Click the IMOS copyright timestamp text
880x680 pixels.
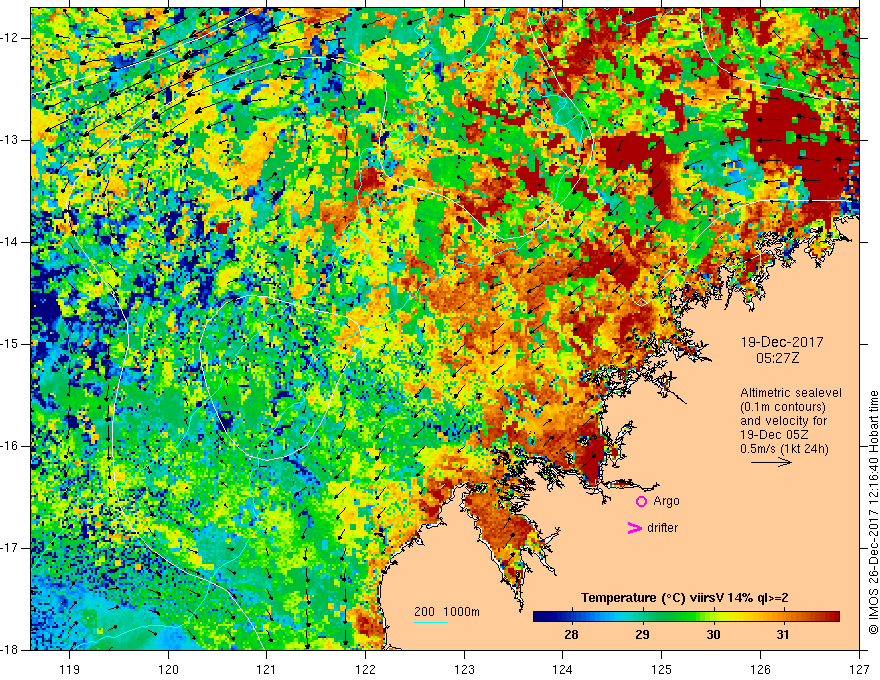(x=873, y=512)
